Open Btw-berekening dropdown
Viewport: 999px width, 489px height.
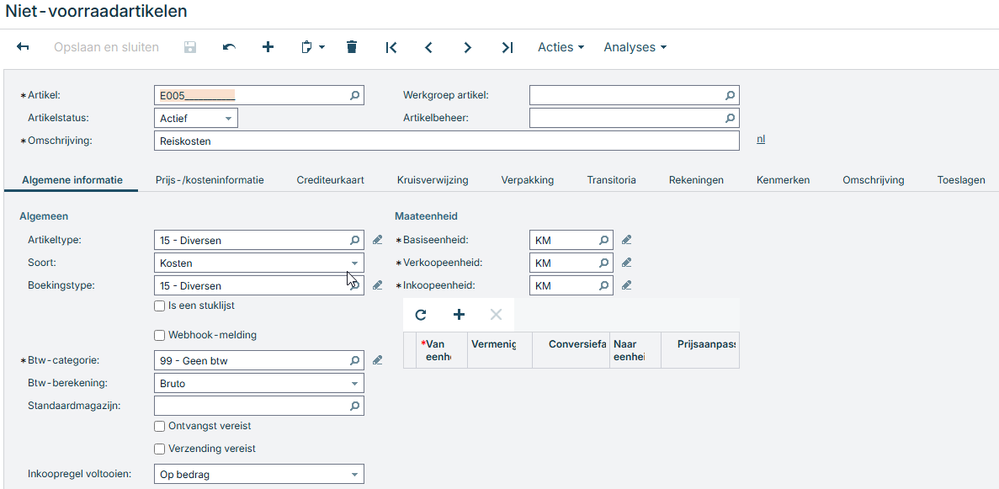pos(259,383)
